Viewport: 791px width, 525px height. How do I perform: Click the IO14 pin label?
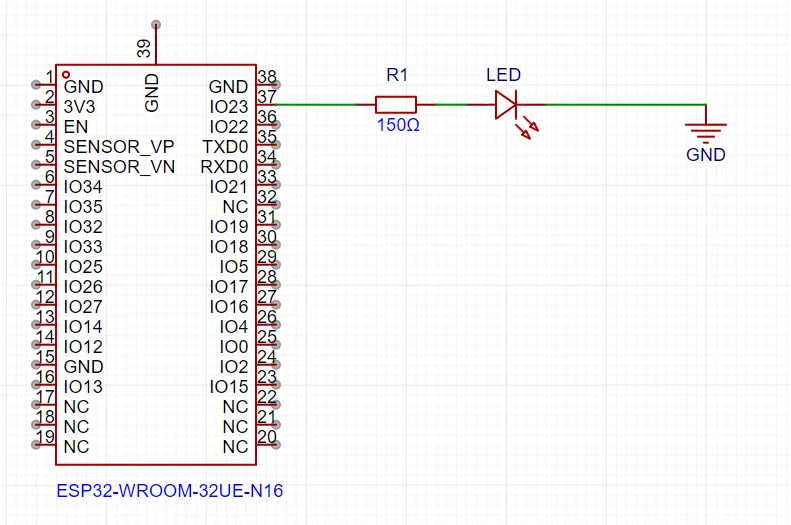[x=83, y=327]
